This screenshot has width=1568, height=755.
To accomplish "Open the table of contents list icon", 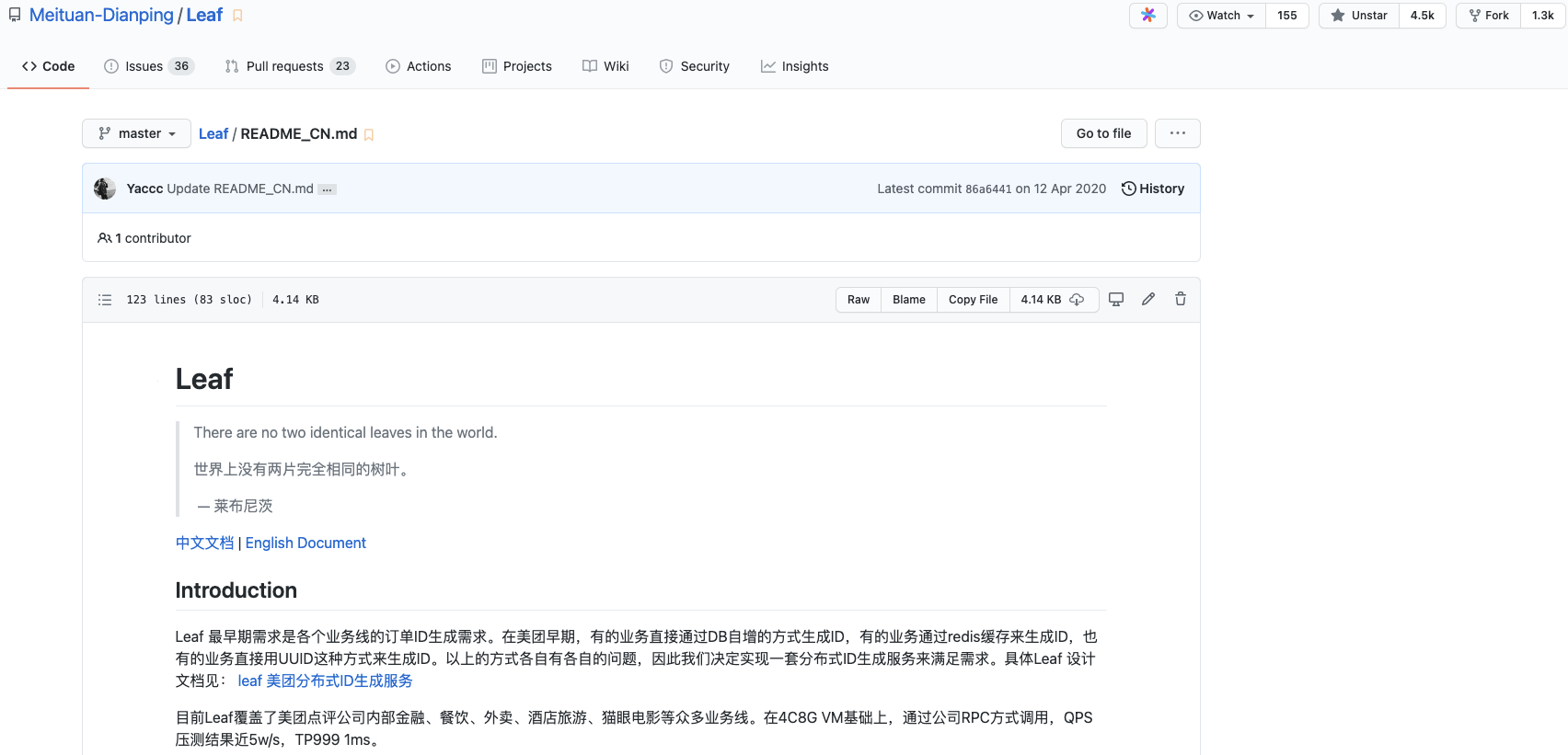I will click(x=105, y=300).
